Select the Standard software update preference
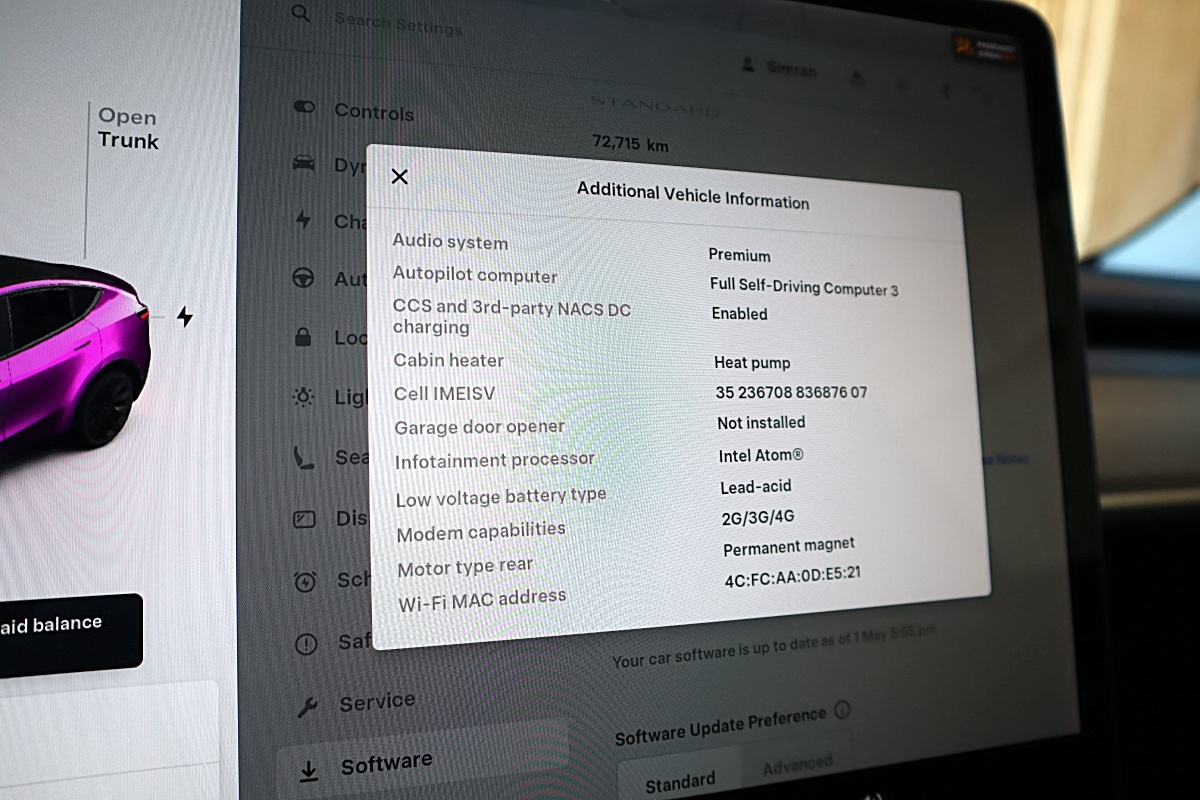The height and width of the screenshot is (800, 1200). click(x=679, y=782)
